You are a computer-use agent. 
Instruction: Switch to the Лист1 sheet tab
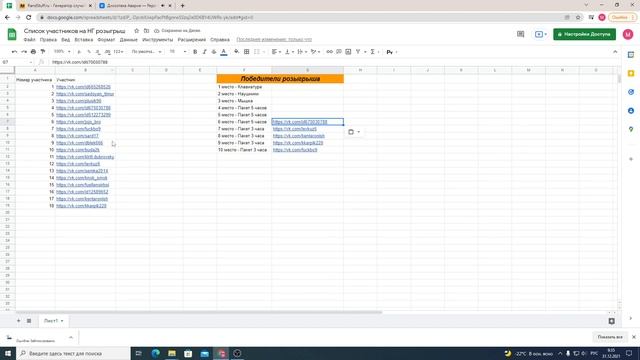[x=53, y=321]
